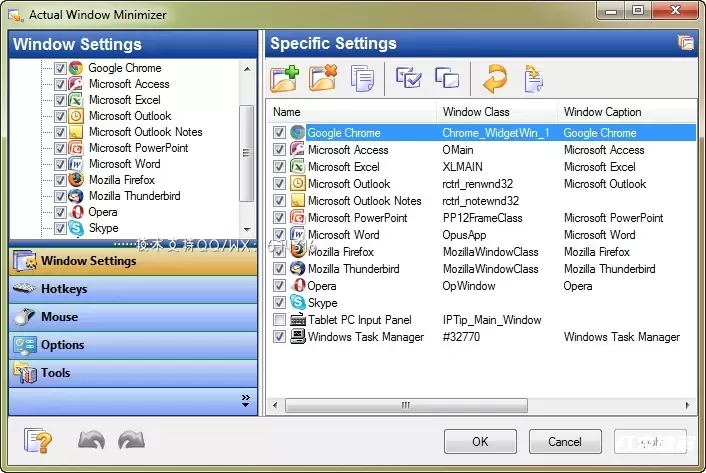Click the PP12FrameClass cell

coord(482,218)
